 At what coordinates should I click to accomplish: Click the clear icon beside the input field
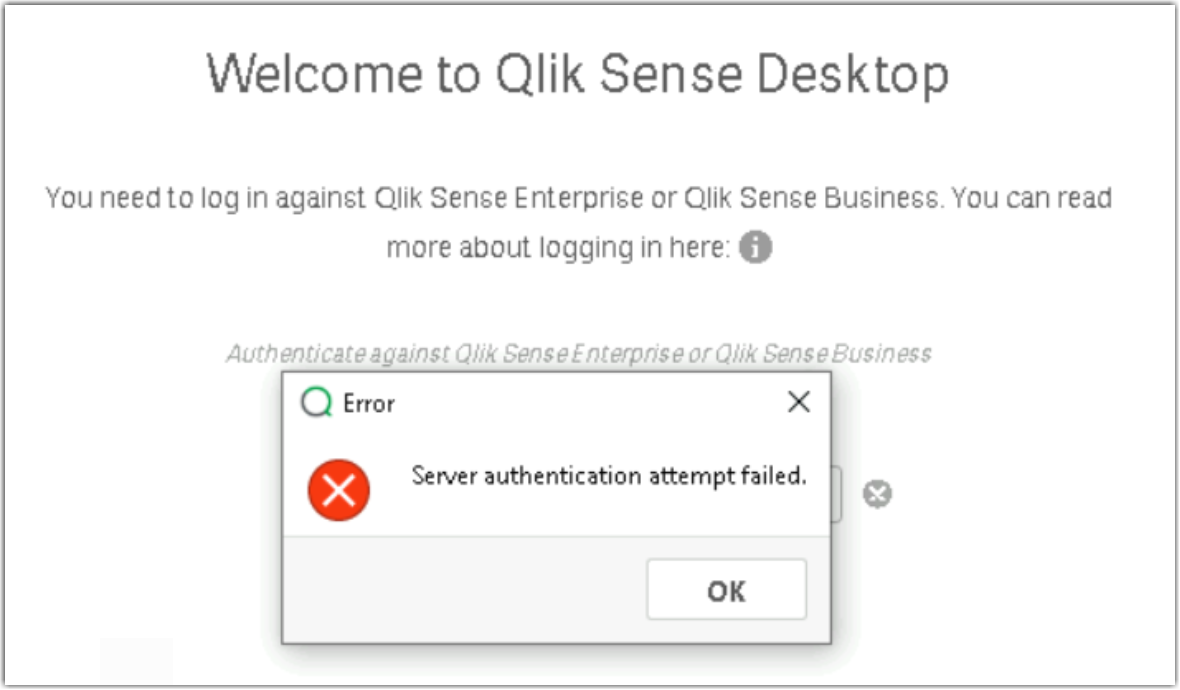878,493
